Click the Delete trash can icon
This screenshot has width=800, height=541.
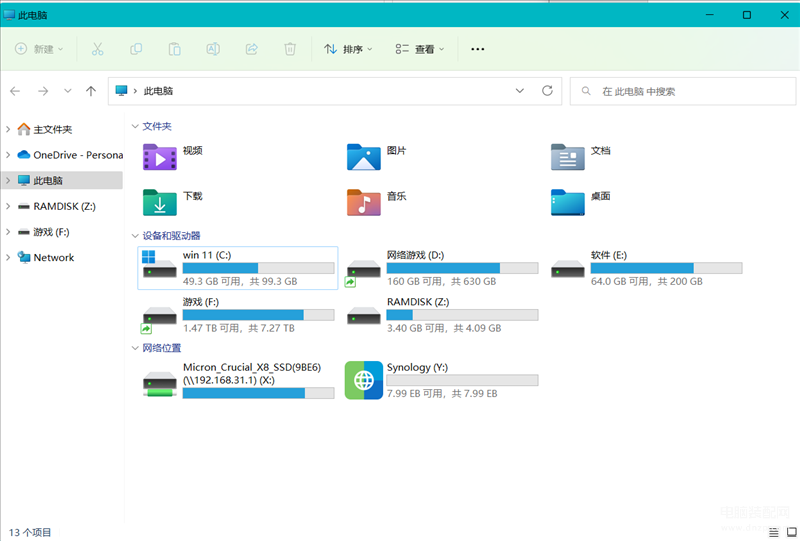point(290,49)
